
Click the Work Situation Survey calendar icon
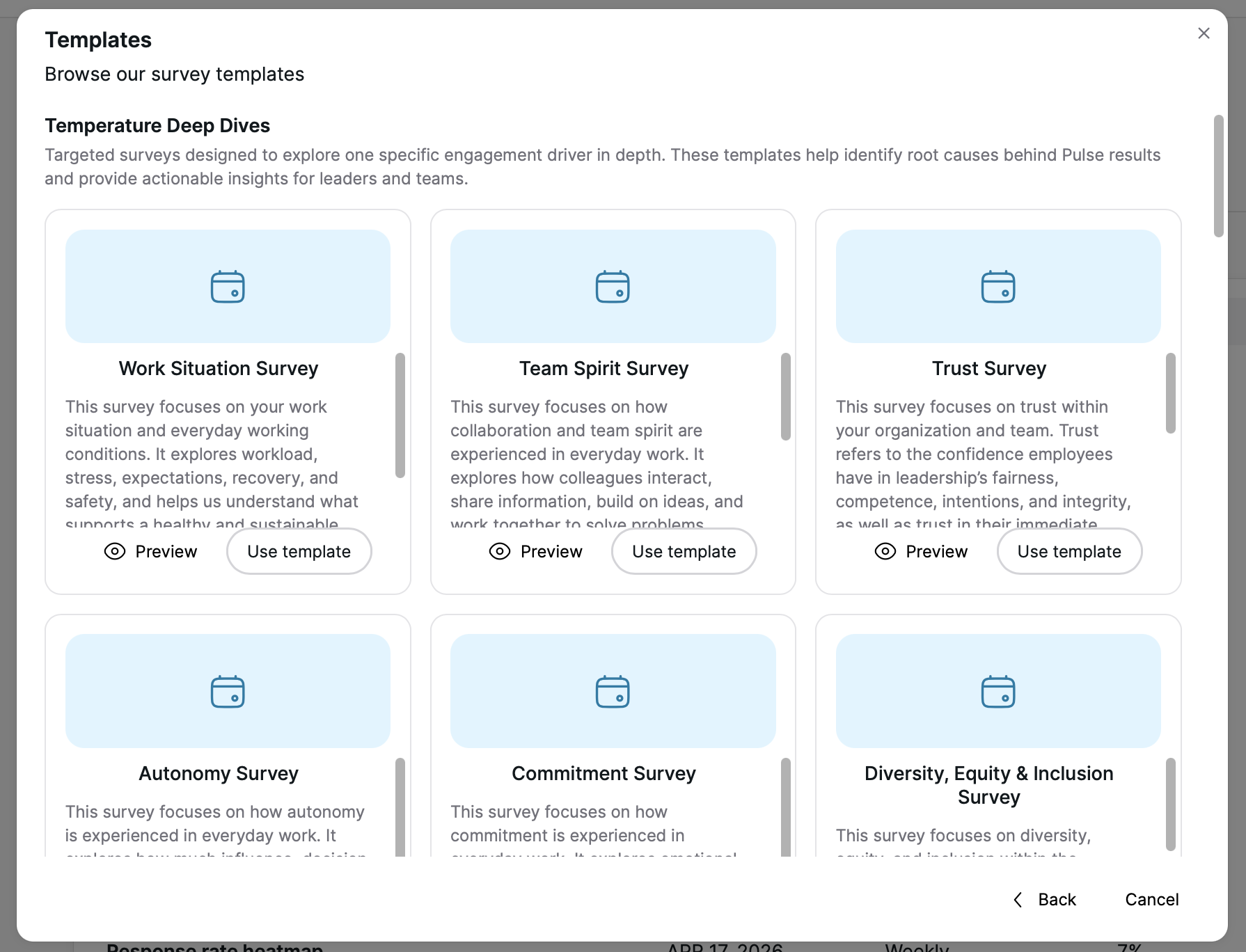click(x=228, y=287)
